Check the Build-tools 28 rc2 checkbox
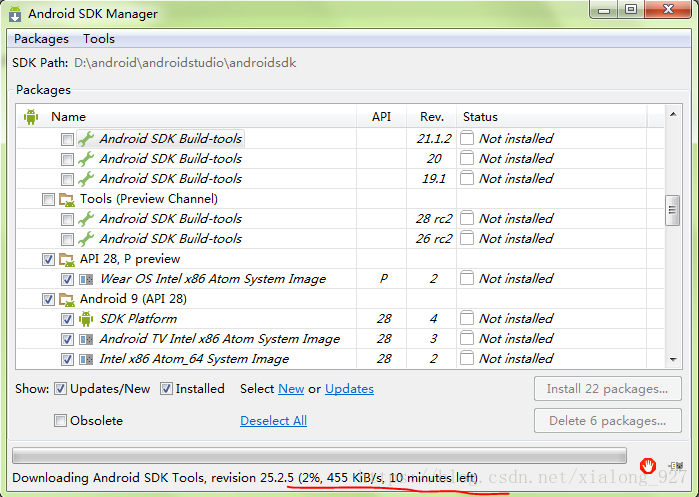The image size is (699, 497). pos(67,219)
